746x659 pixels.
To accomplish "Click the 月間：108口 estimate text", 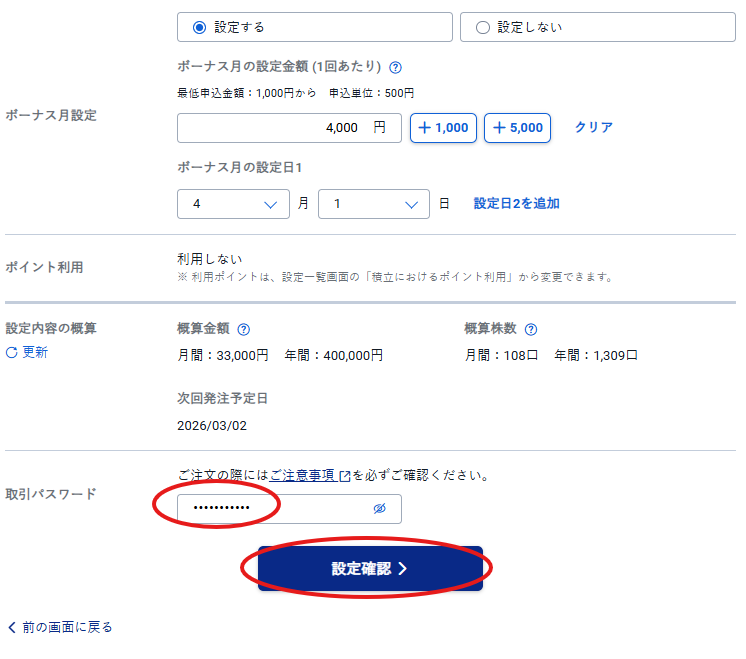I will click(501, 355).
